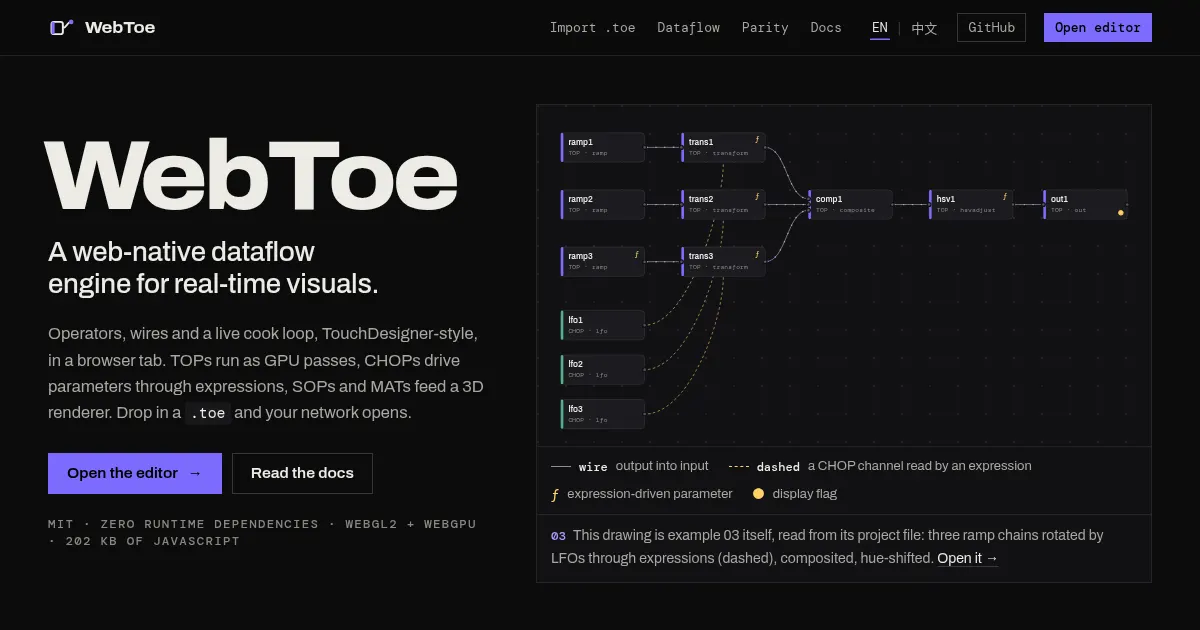
Task: Click the legend's solid wire line sample
Action: coord(561,467)
